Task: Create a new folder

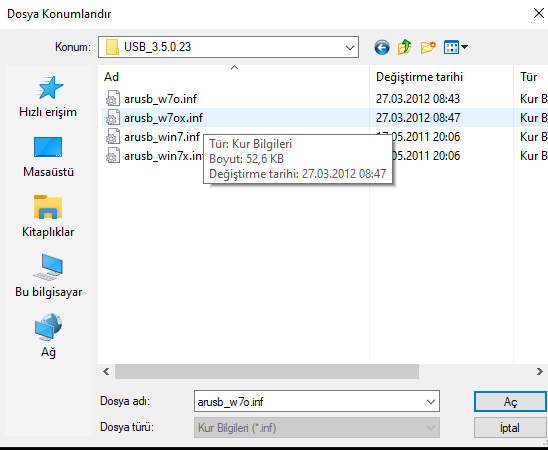Action: coord(428,47)
